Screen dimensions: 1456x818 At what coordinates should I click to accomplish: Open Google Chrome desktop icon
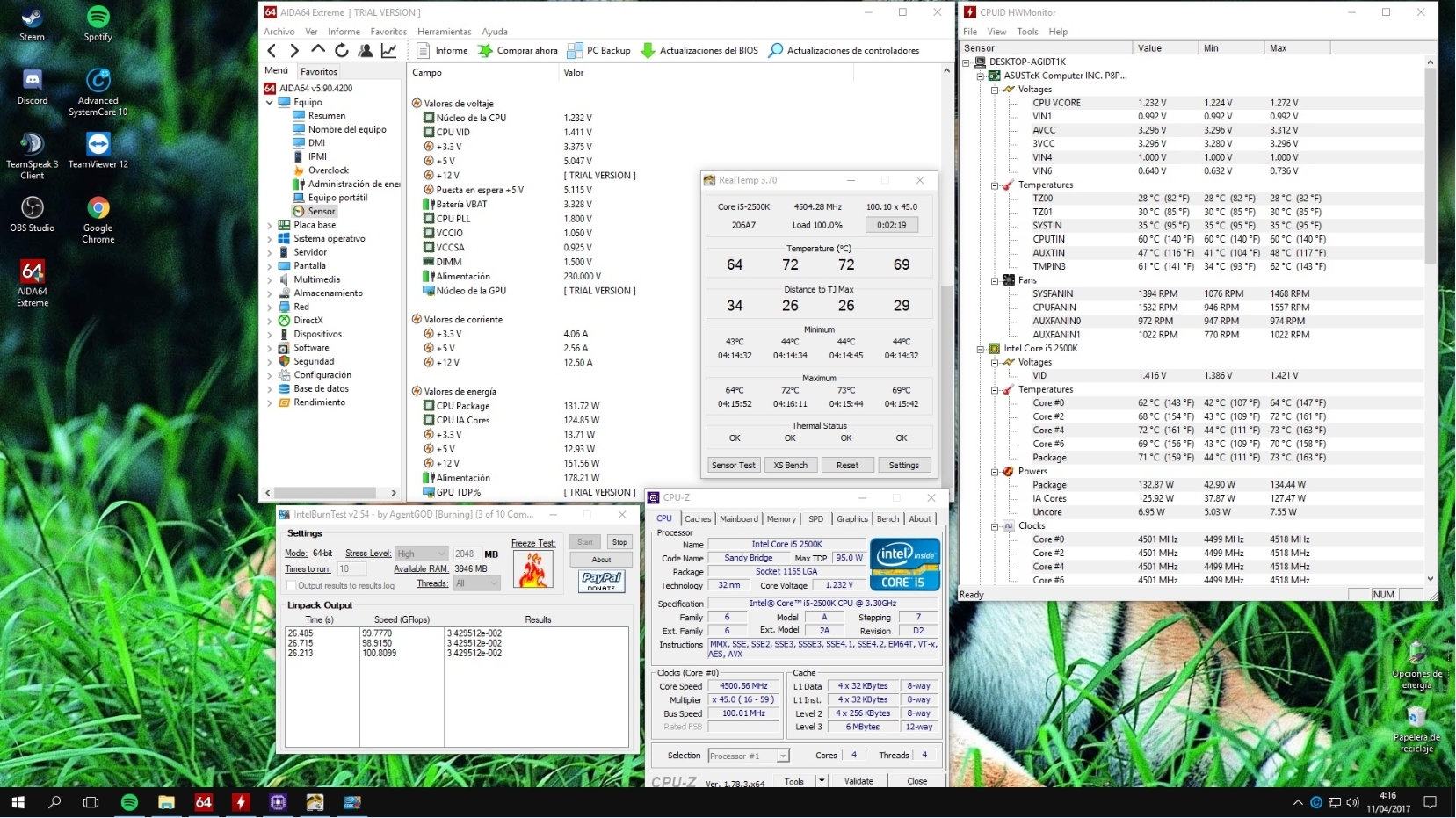tap(98, 220)
